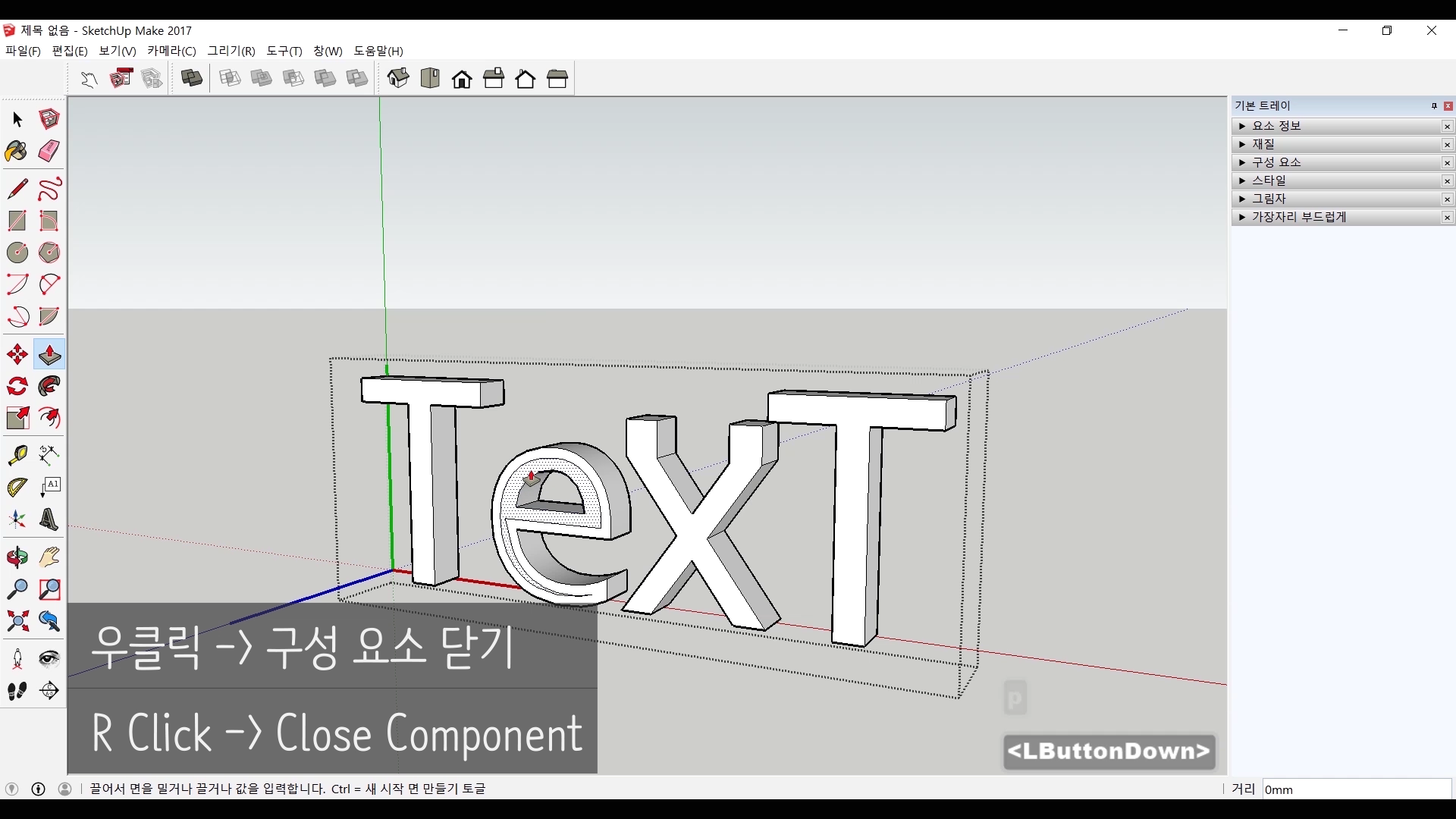
Task: Select the Rotate tool
Action: click(x=17, y=386)
